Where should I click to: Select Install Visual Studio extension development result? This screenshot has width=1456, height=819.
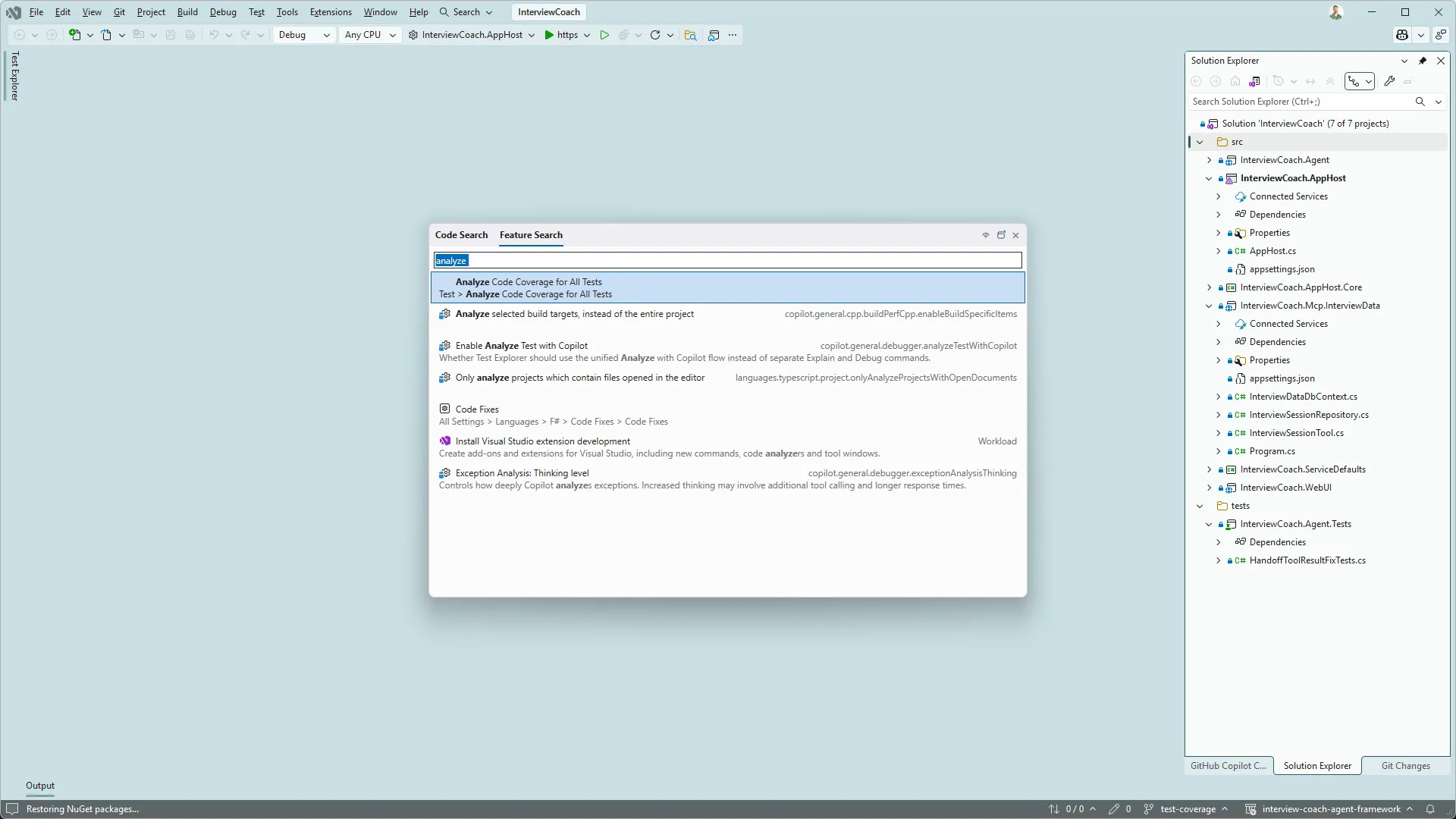pos(727,447)
